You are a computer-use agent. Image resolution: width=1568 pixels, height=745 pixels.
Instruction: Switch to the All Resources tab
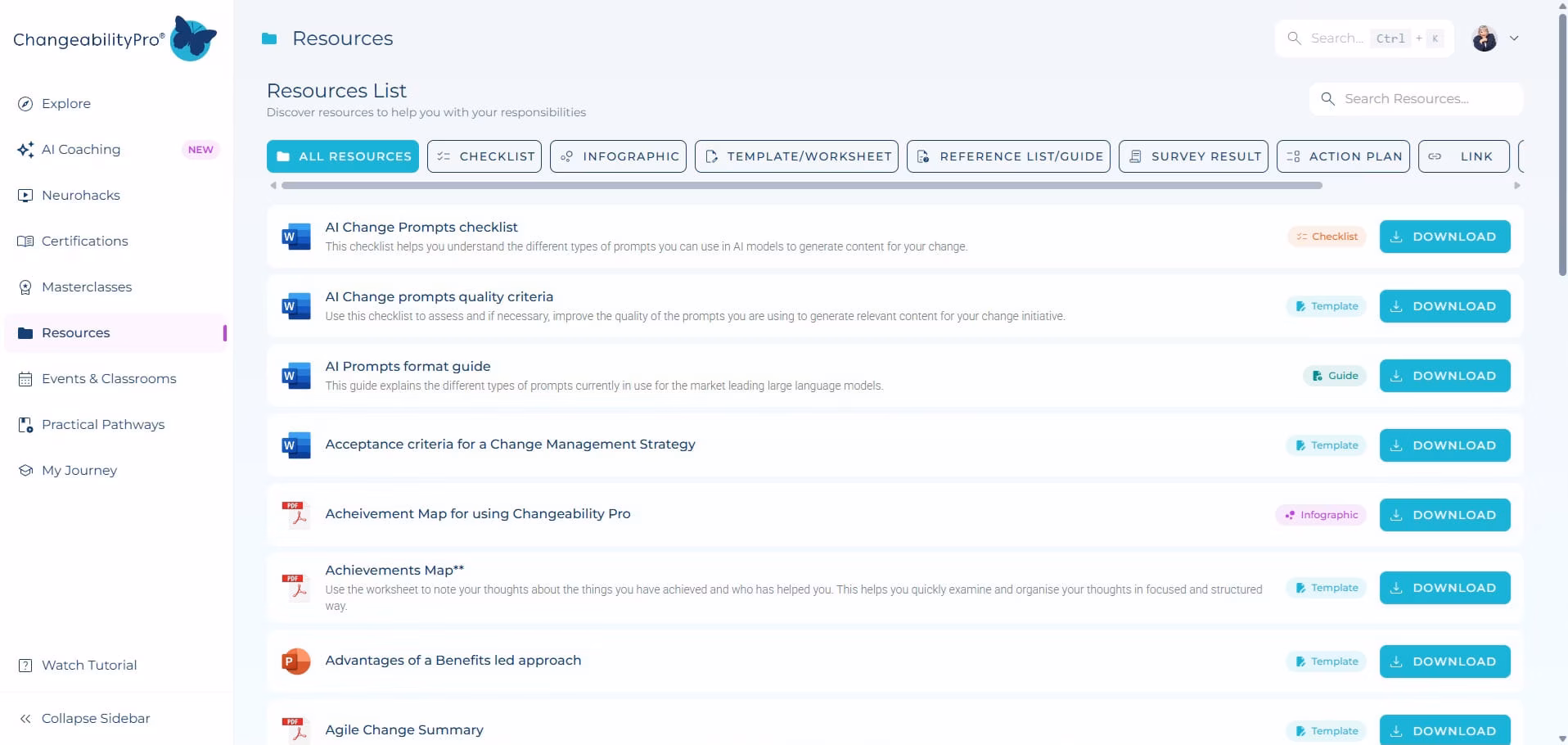coord(342,156)
